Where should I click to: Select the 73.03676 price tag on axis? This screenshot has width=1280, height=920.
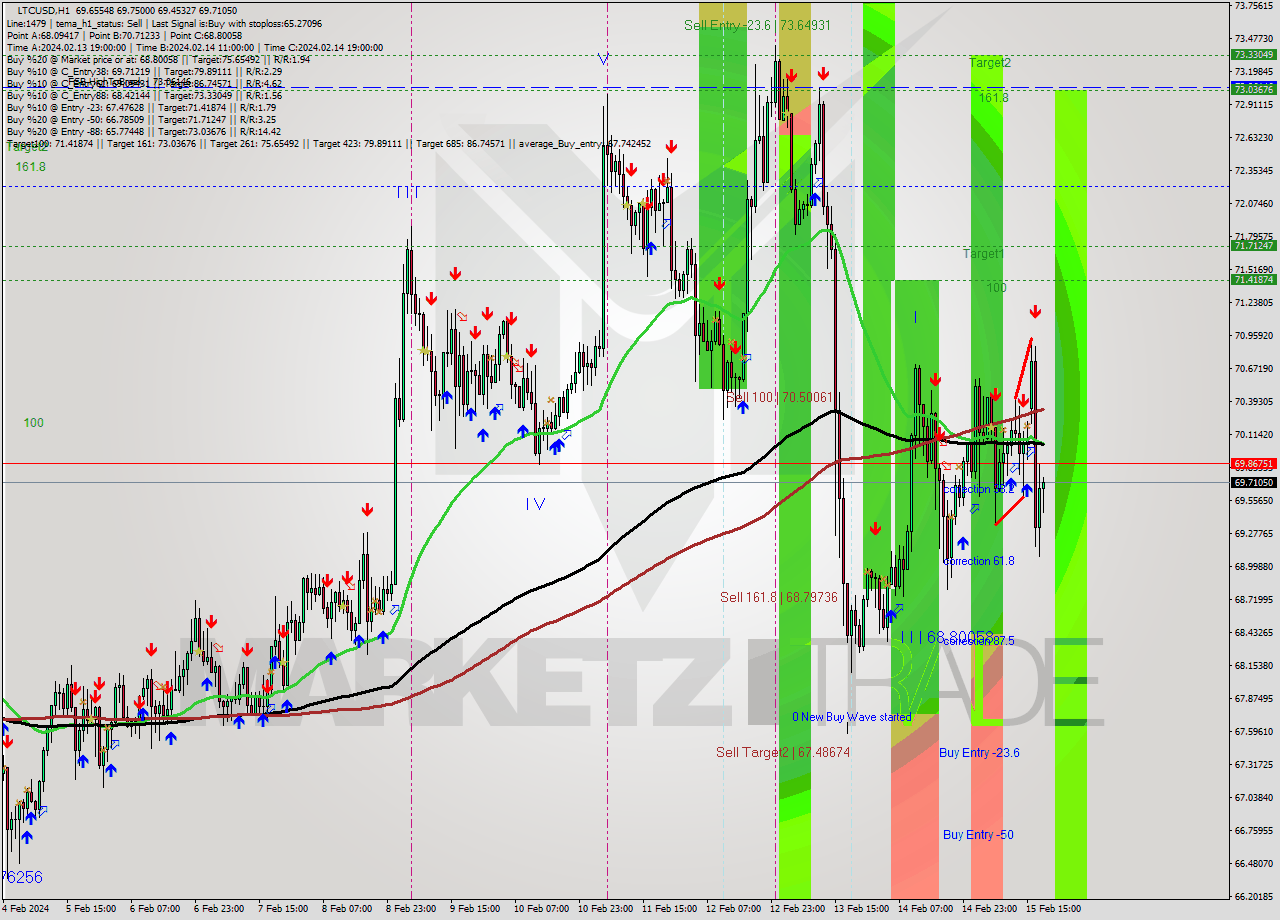click(1253, 89)
